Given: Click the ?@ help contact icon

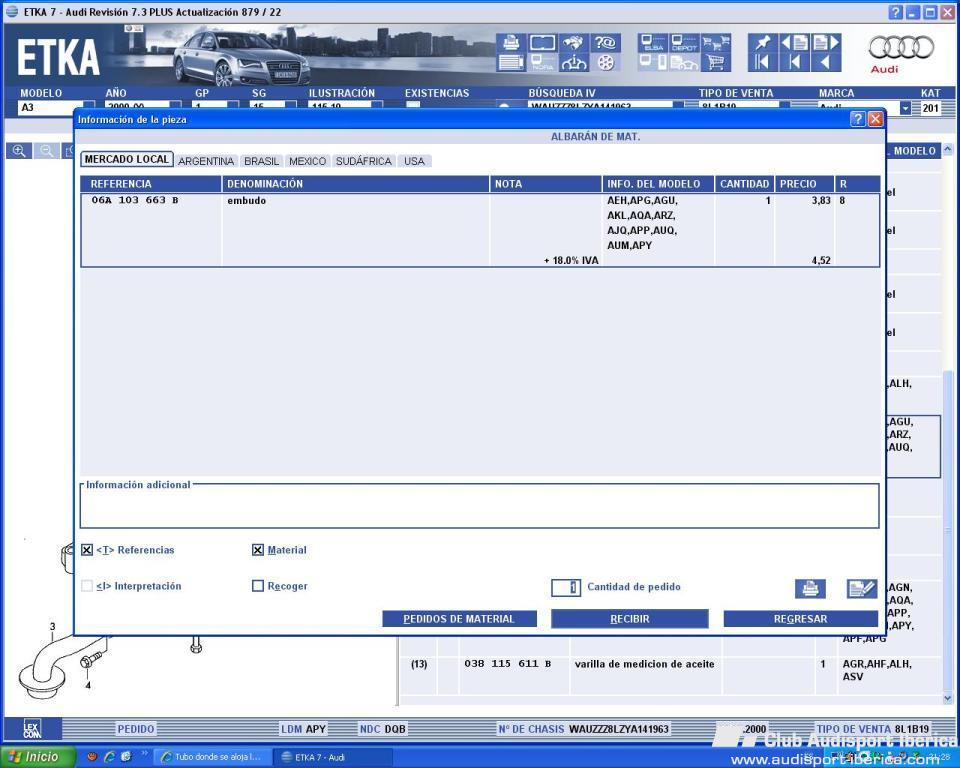Looking at the screenshot, I should 606,42.
